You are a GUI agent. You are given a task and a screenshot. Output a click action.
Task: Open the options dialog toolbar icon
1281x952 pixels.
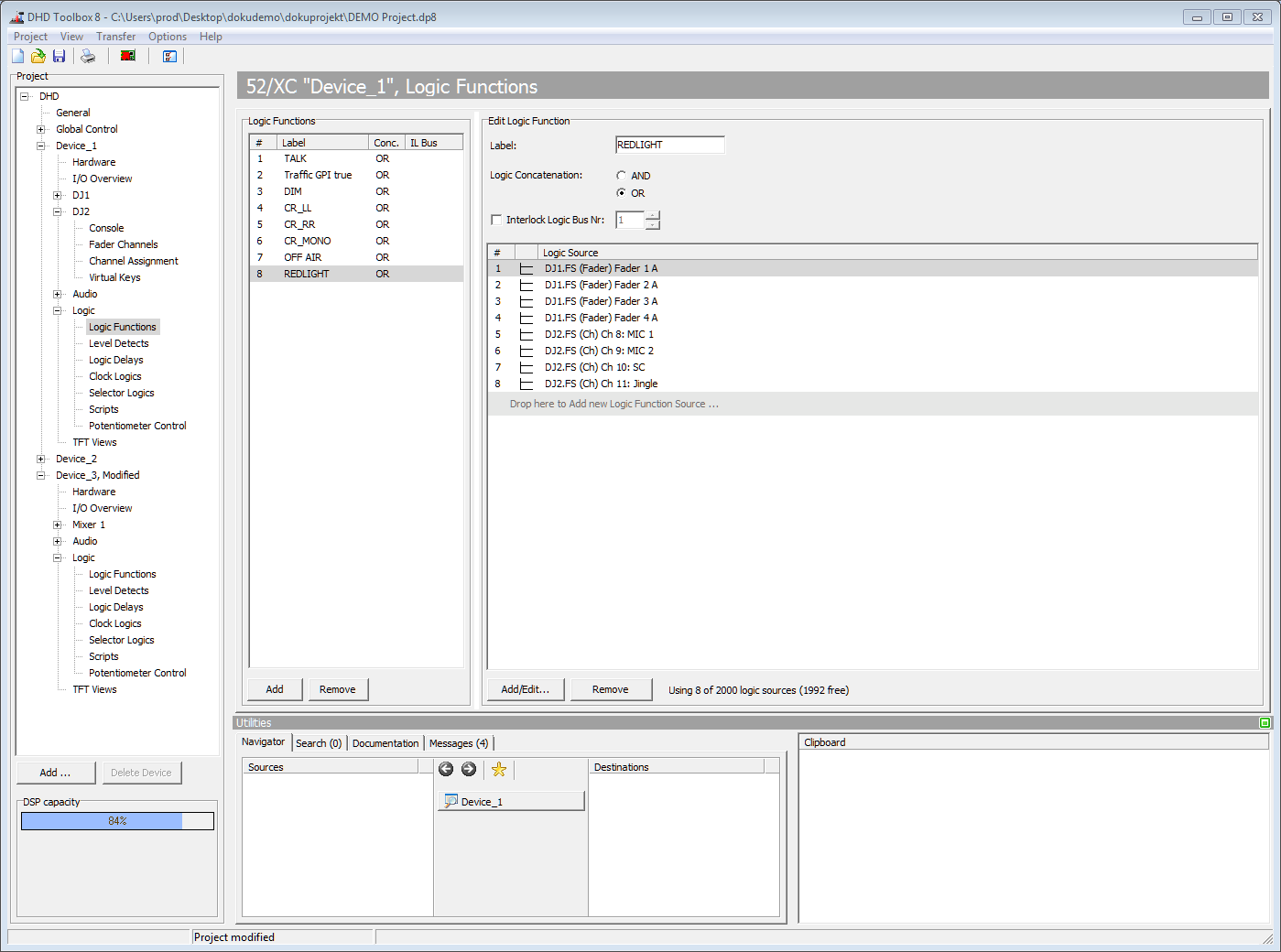tap(169, 56)
